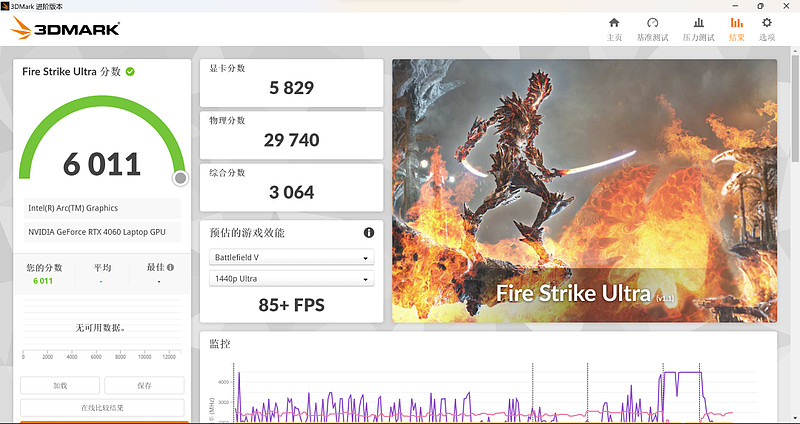The width and height of the screenshot is (800, 424).
Task: Click the 平均 average score label
Action: (x=102, y=267)
